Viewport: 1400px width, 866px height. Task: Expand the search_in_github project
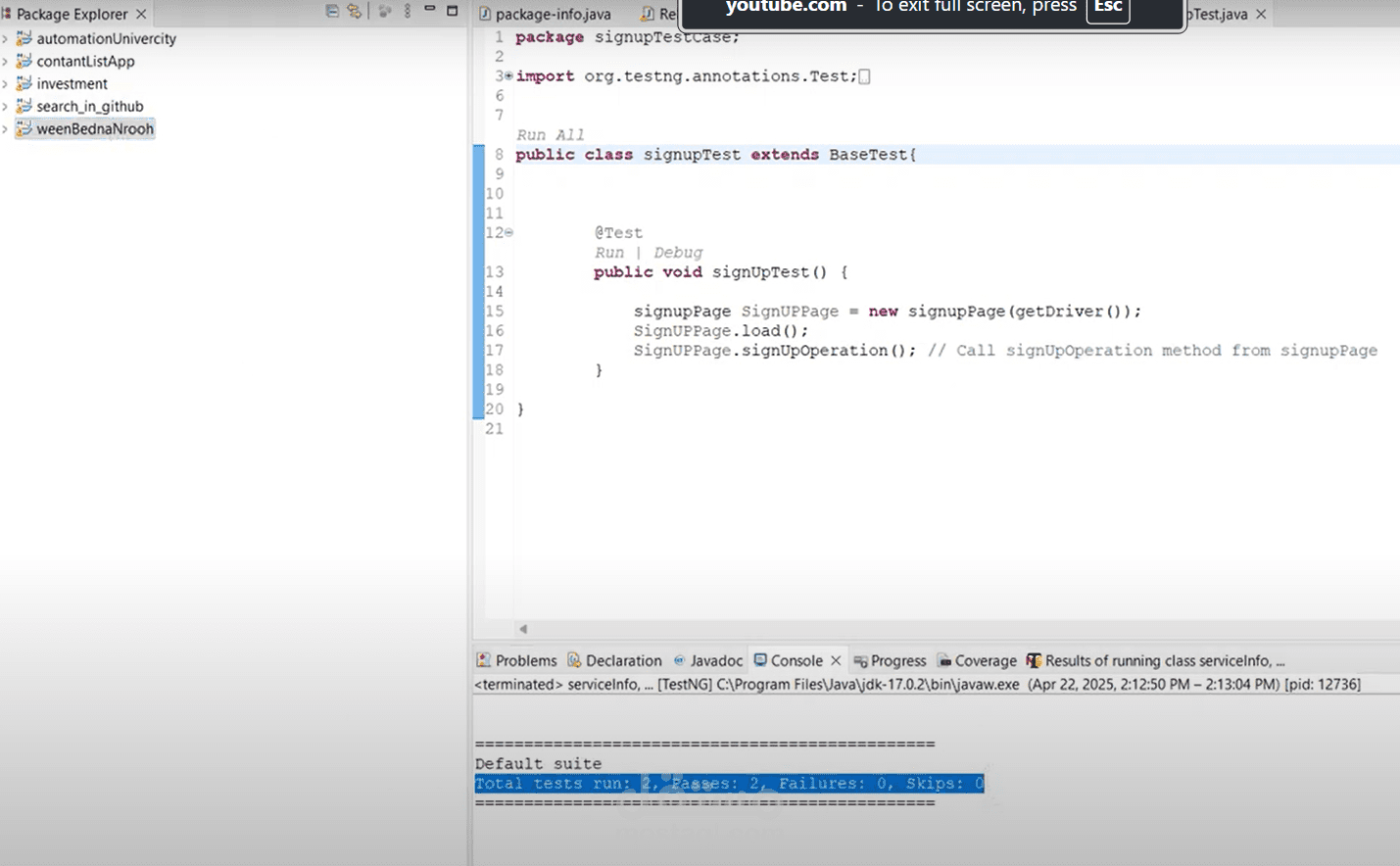(5, 107)
